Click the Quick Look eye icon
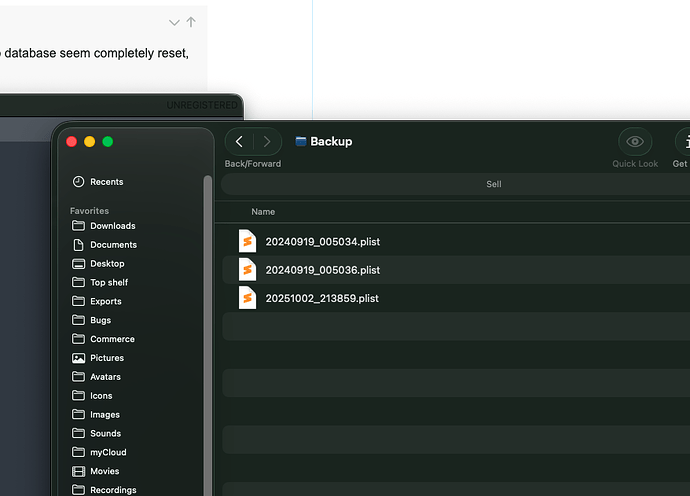690x496 pixels. coord(635,141)
